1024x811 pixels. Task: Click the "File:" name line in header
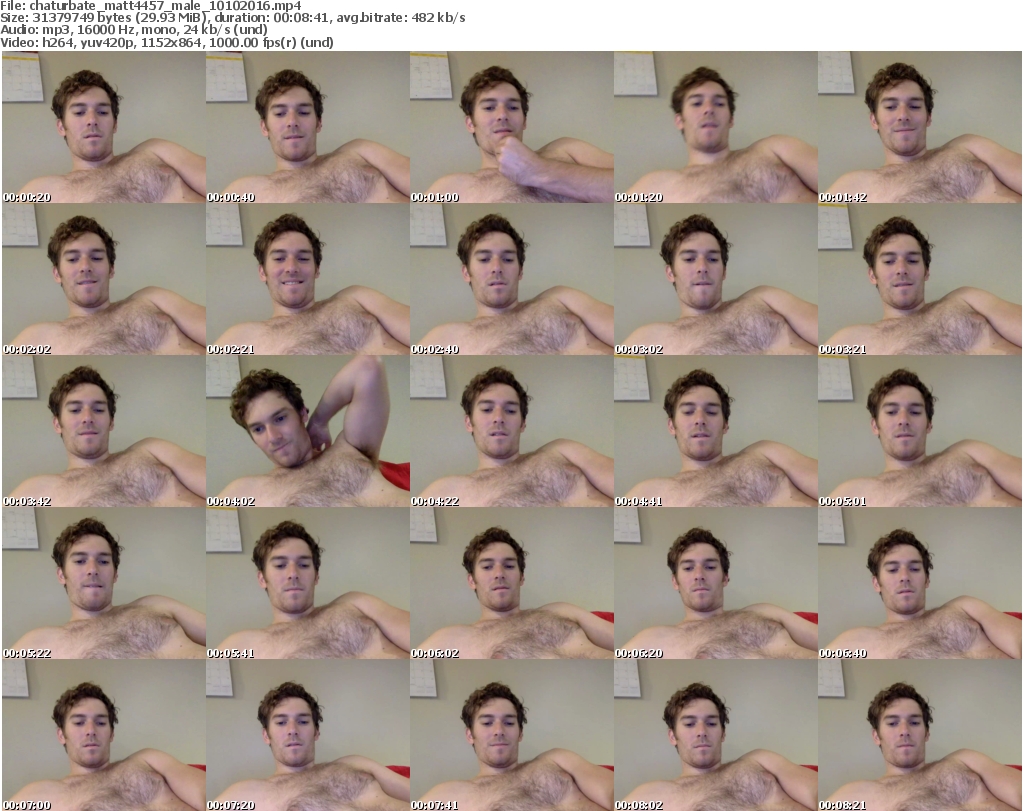151,6
